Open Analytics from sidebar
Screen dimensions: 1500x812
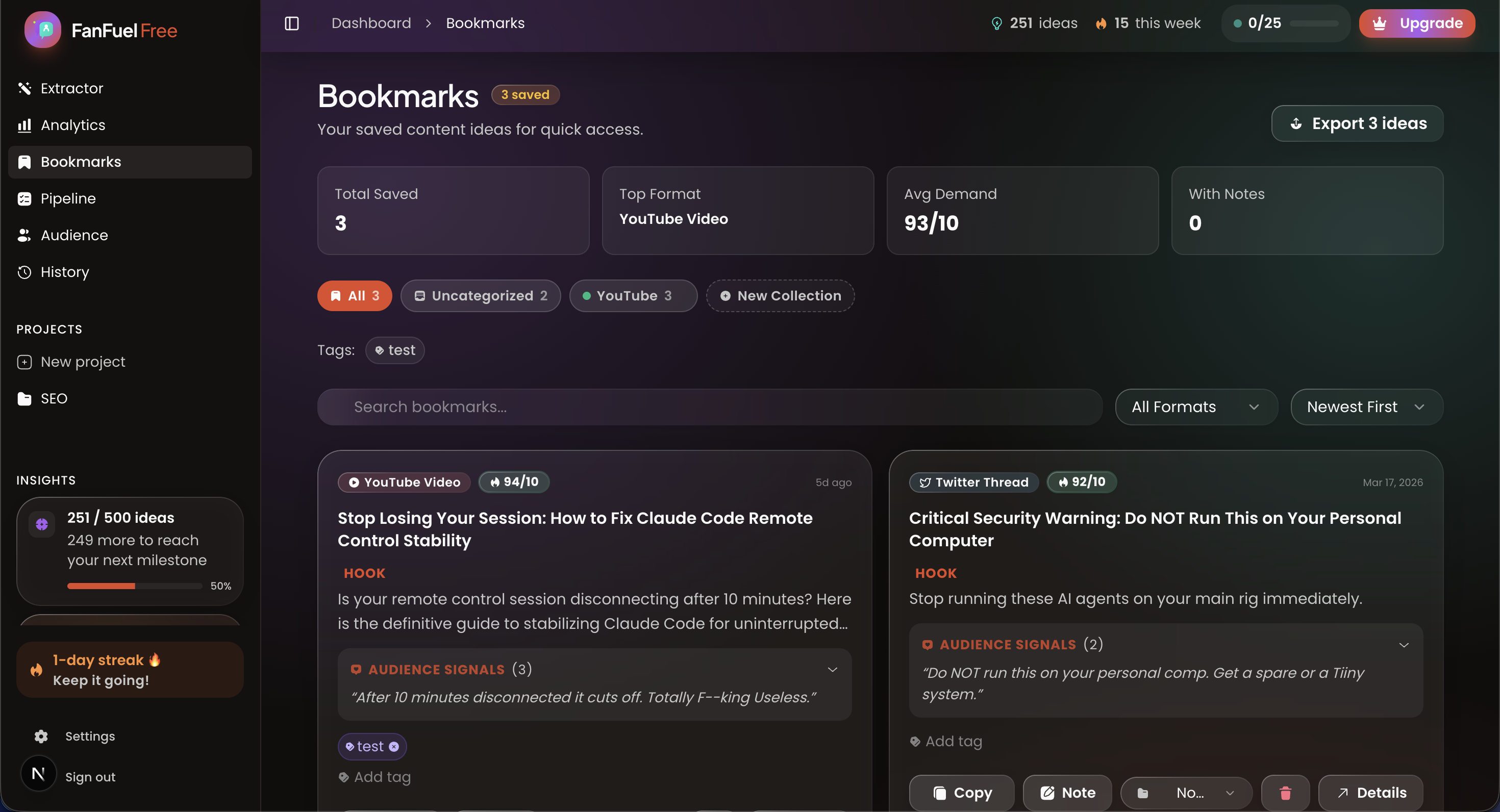73,125
